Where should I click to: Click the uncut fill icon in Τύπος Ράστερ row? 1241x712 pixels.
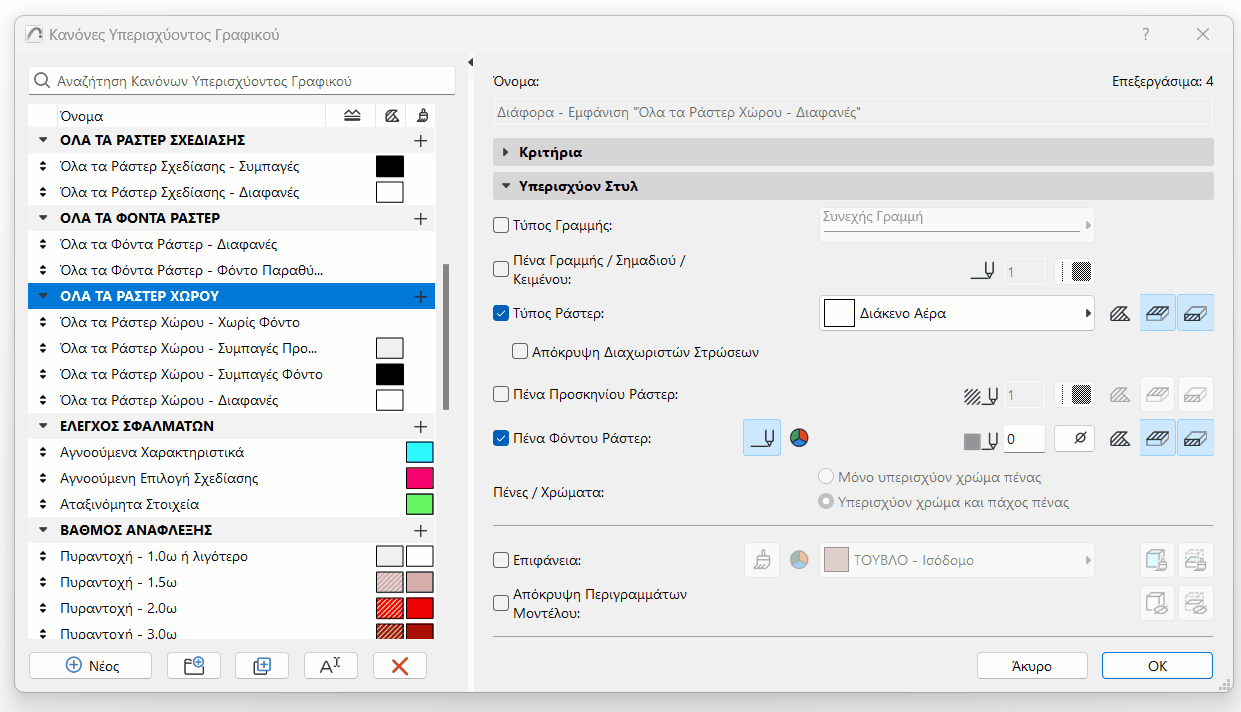[x=1121, y=313]
